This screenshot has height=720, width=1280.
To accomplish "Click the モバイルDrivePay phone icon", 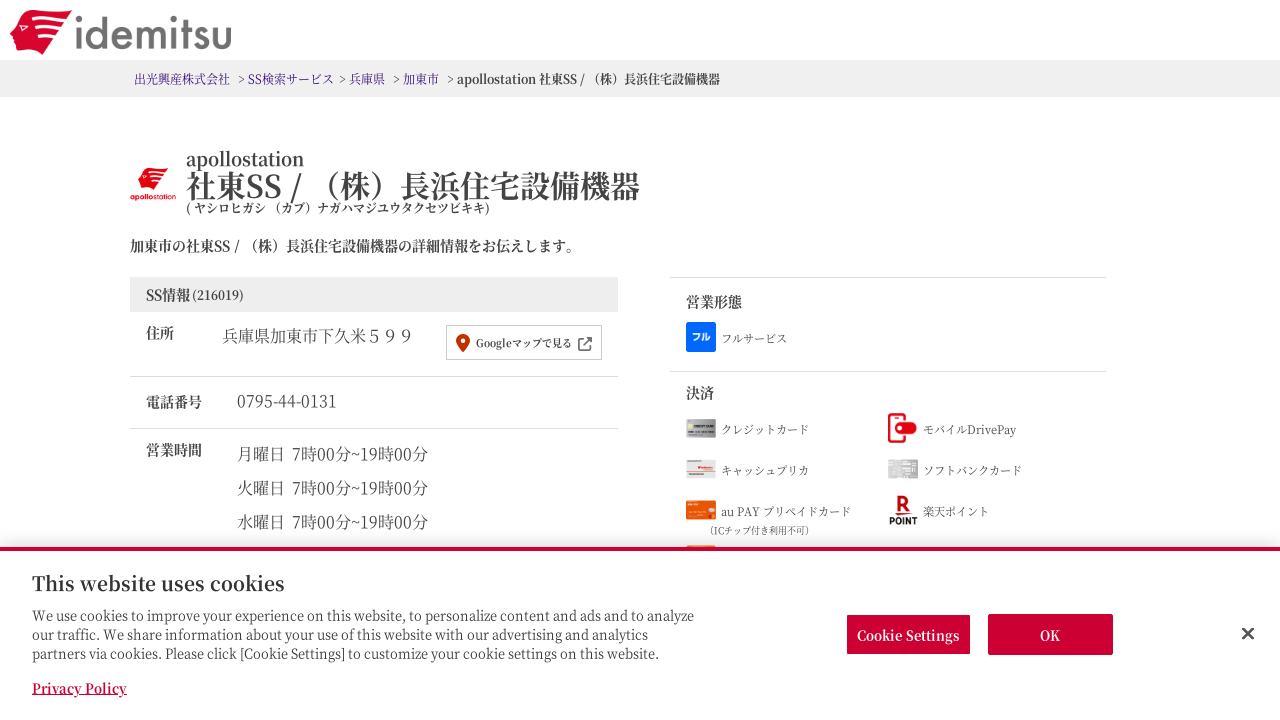I will tap(902, 428).
